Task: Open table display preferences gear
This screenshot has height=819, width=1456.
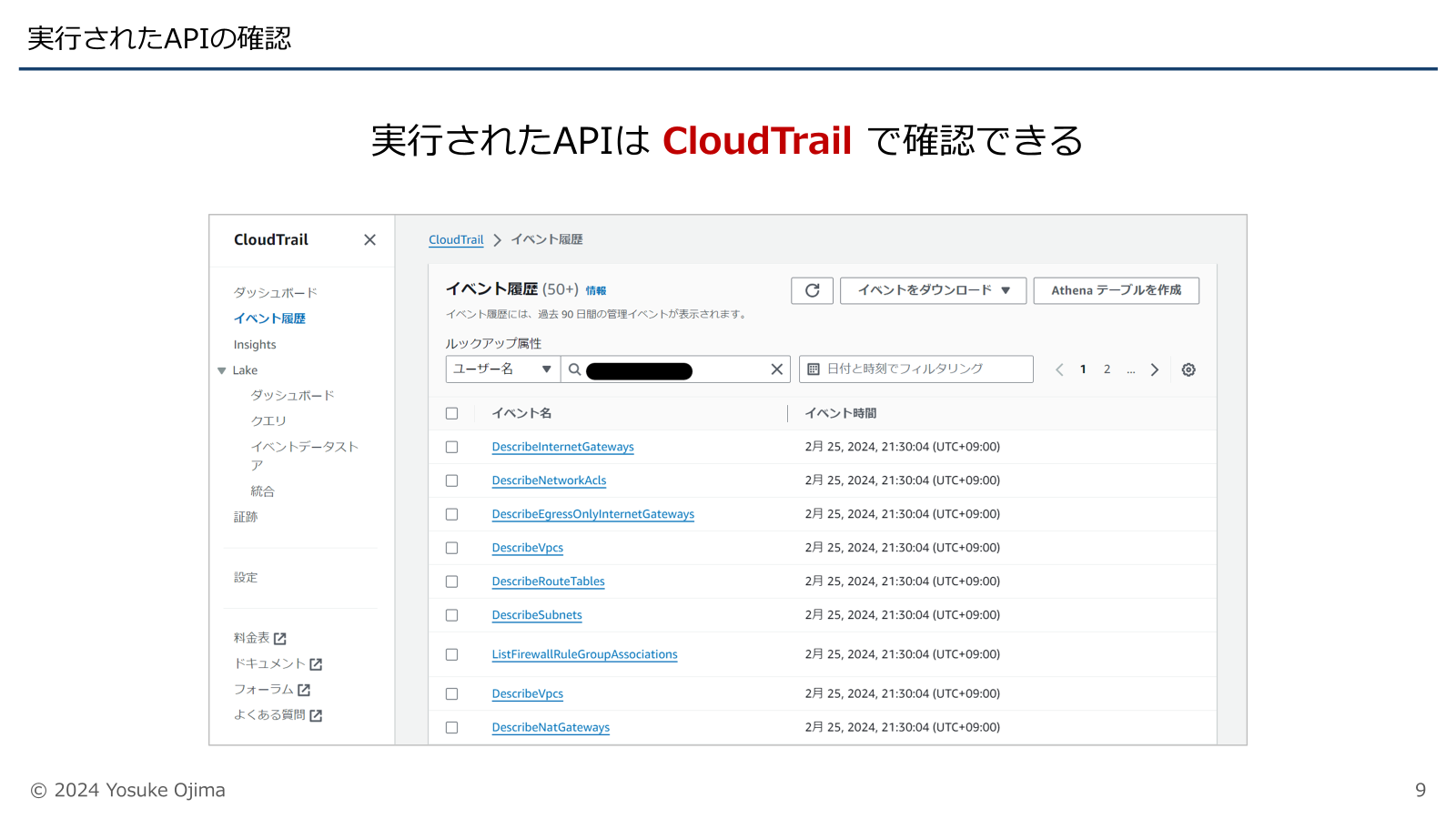Action: pos(1188,369)
